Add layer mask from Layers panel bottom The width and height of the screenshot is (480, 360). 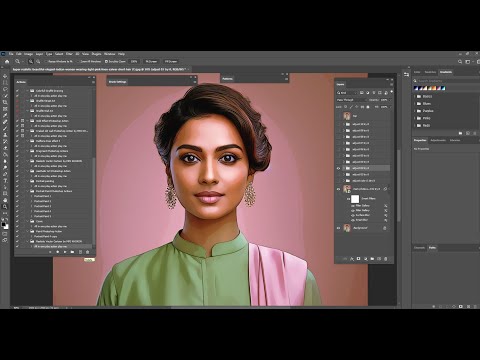click(358, 259)
